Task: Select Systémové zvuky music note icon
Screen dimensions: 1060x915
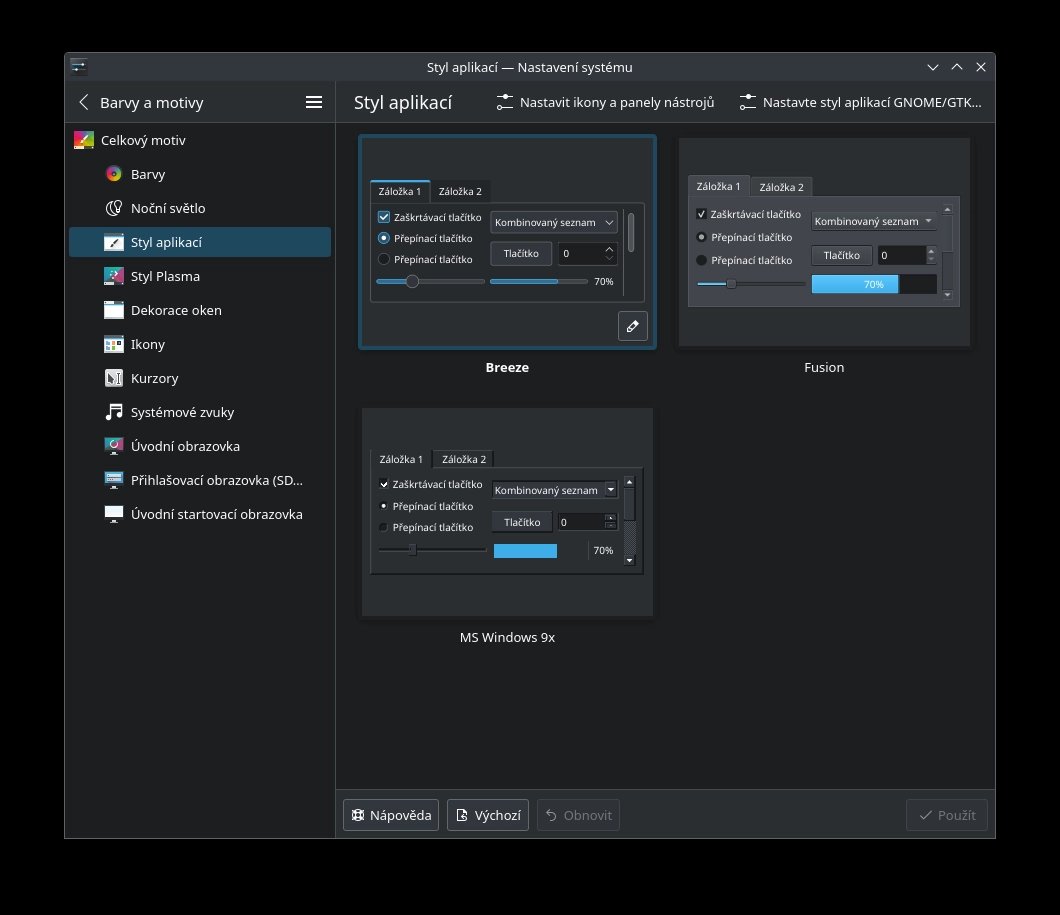Action: (114, 412)
